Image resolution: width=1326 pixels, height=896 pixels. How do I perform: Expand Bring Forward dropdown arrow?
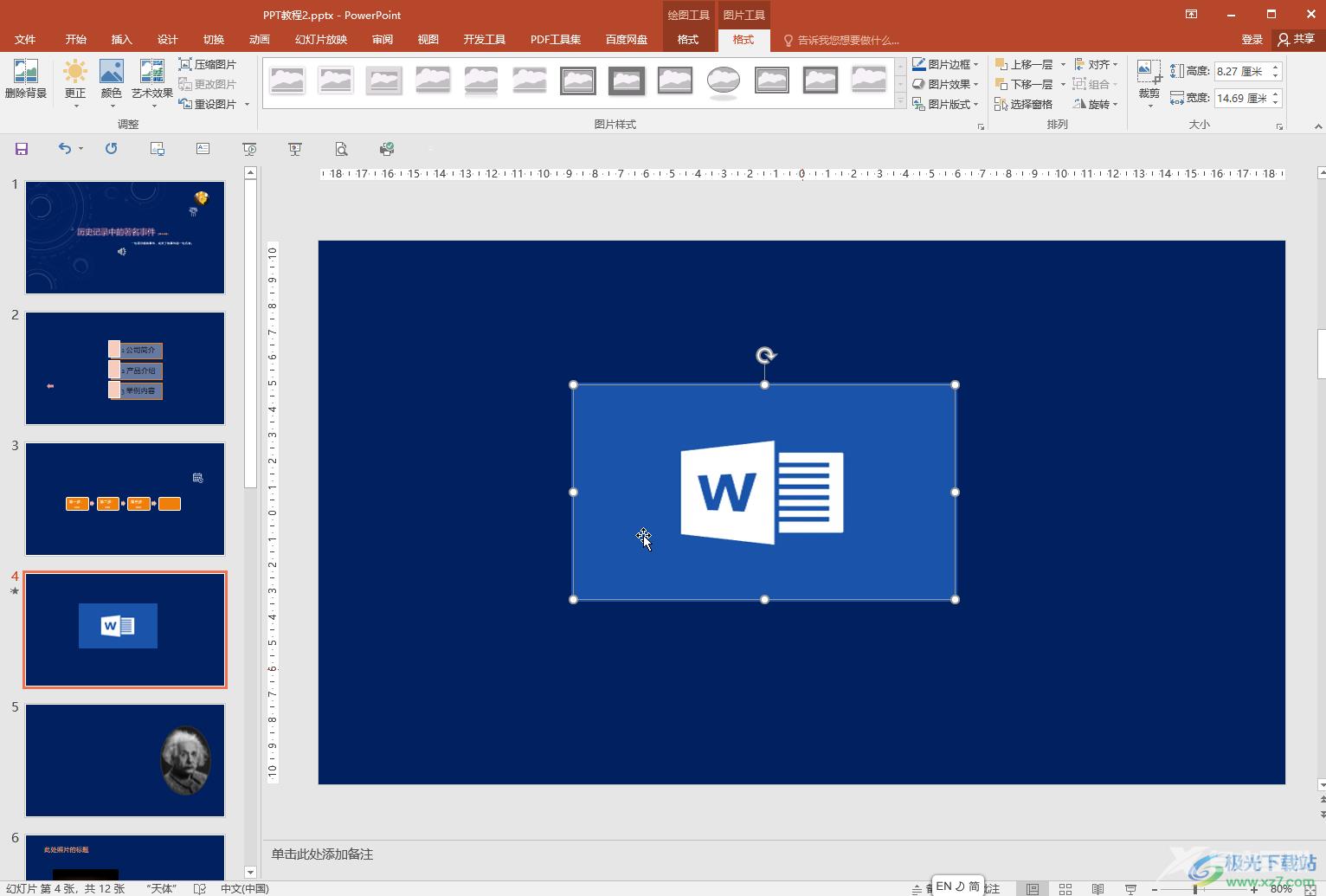point(1063,64)
